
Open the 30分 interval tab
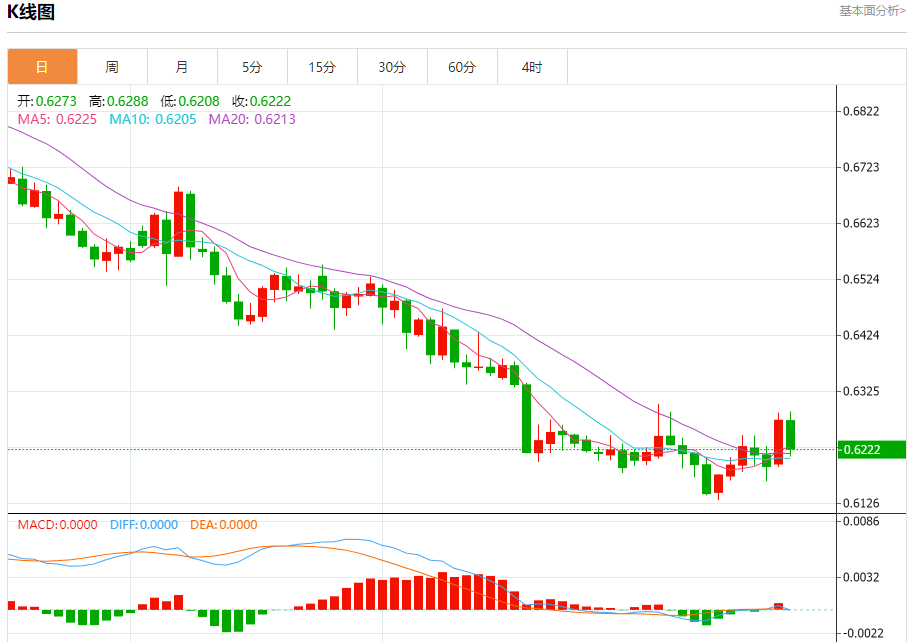[x=392, y=67]
